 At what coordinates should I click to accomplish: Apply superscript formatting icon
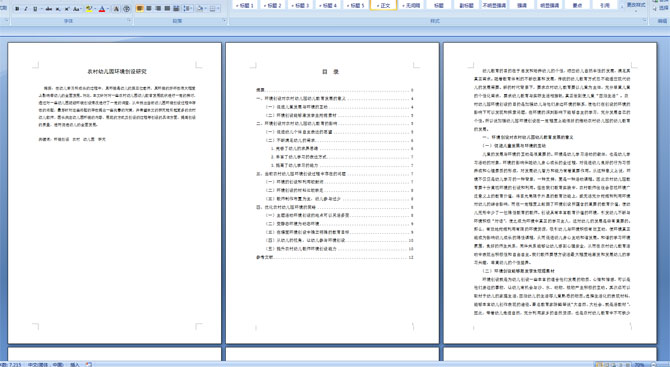click(67, 9)
